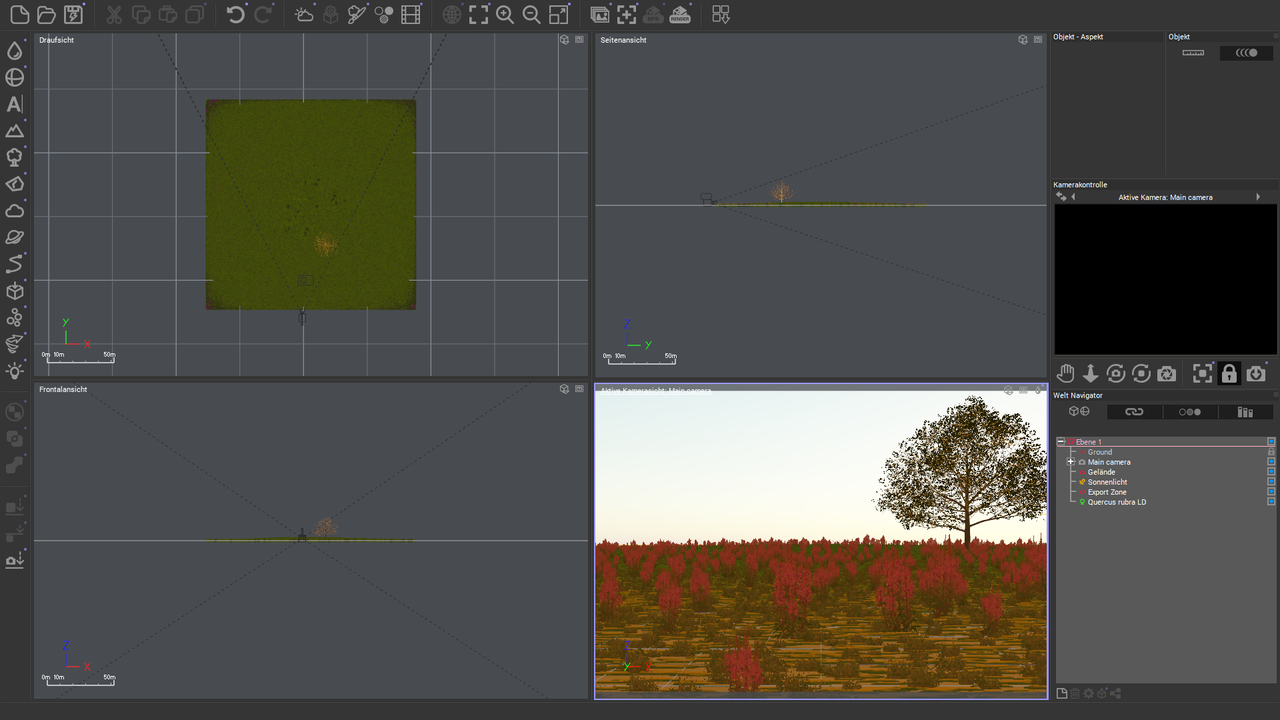Add a sphere primitive
The image size is (1280, 720).
[x=15, y=78]
